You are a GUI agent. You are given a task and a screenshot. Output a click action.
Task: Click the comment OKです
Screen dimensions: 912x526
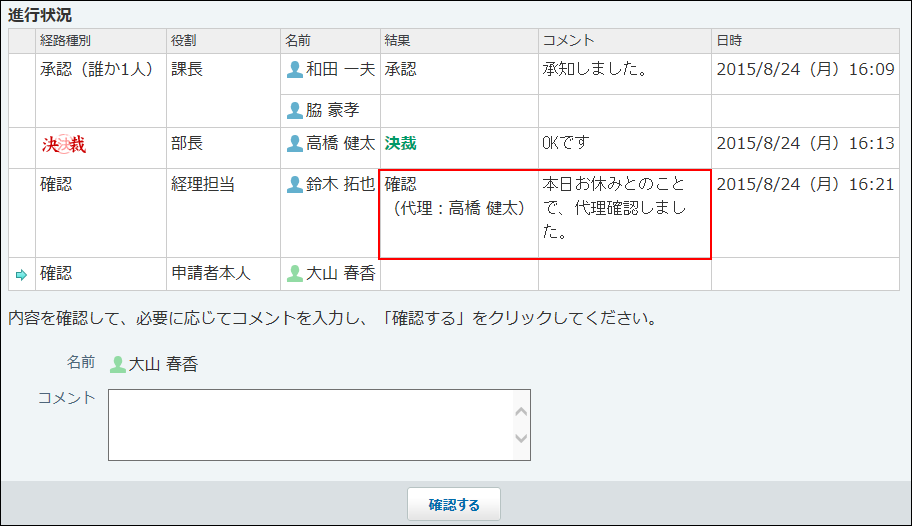565,143
